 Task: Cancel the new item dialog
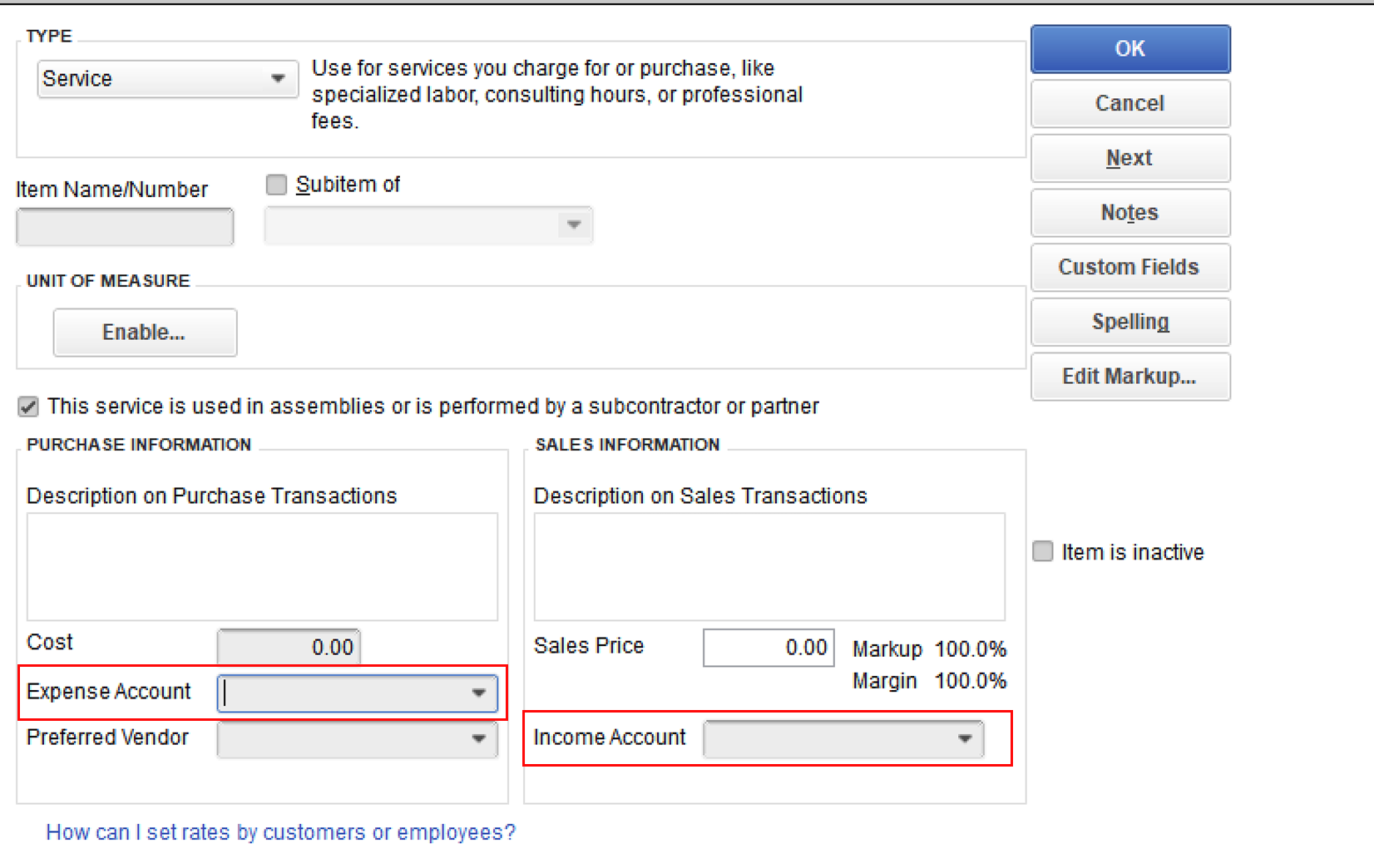coord(1129,104)
